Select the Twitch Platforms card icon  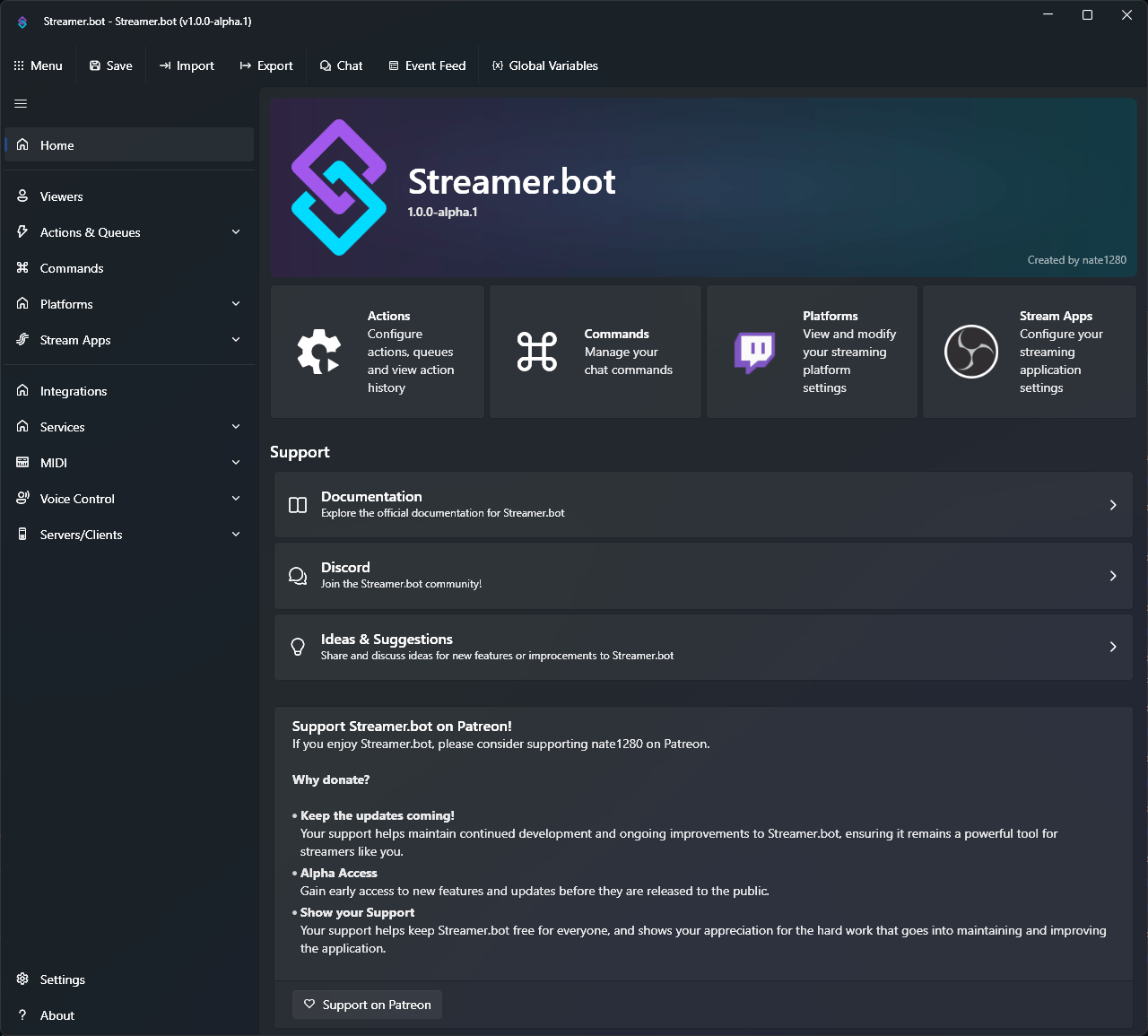754,352
